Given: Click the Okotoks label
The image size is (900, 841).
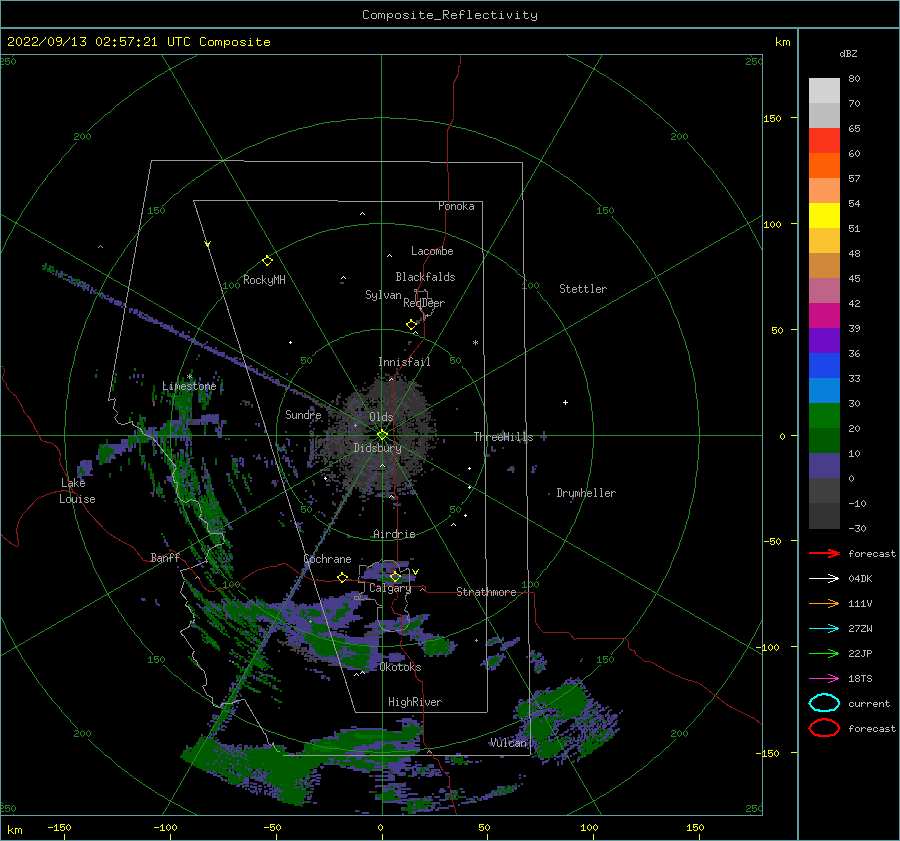Looking at the screenshot, I should (x=400, y=667).
